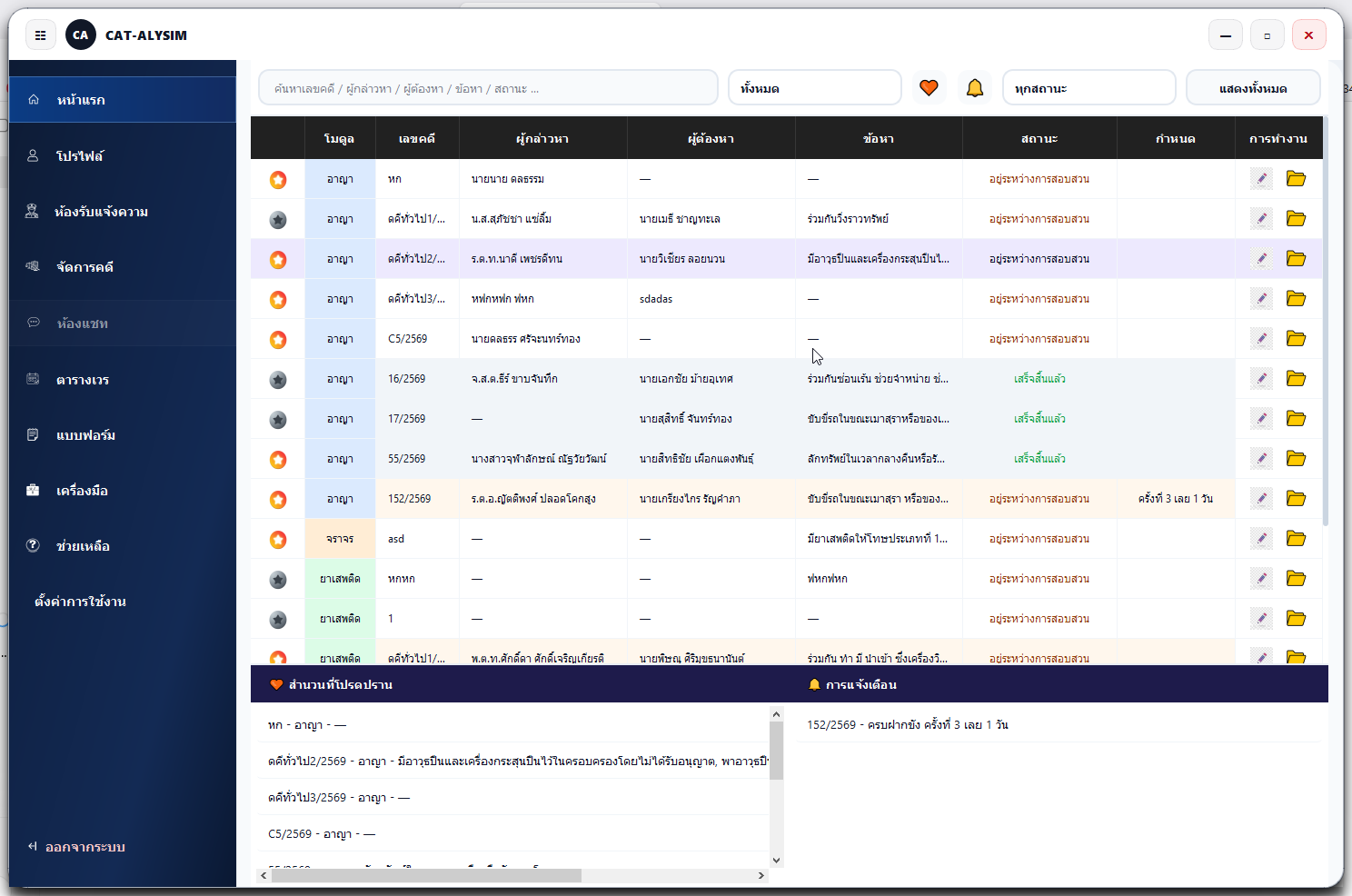This screenshot has height=896, width=1352.
Task: Click the horizontal scrollbar in favorites panel
Action: coord(427,876)
